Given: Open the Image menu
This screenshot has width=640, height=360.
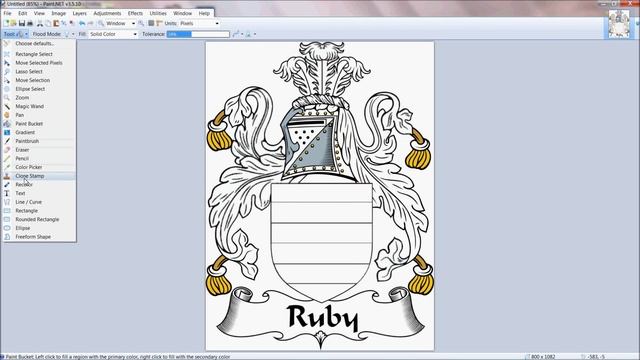Looking at the screenshot, I should (x=58, y=13).
